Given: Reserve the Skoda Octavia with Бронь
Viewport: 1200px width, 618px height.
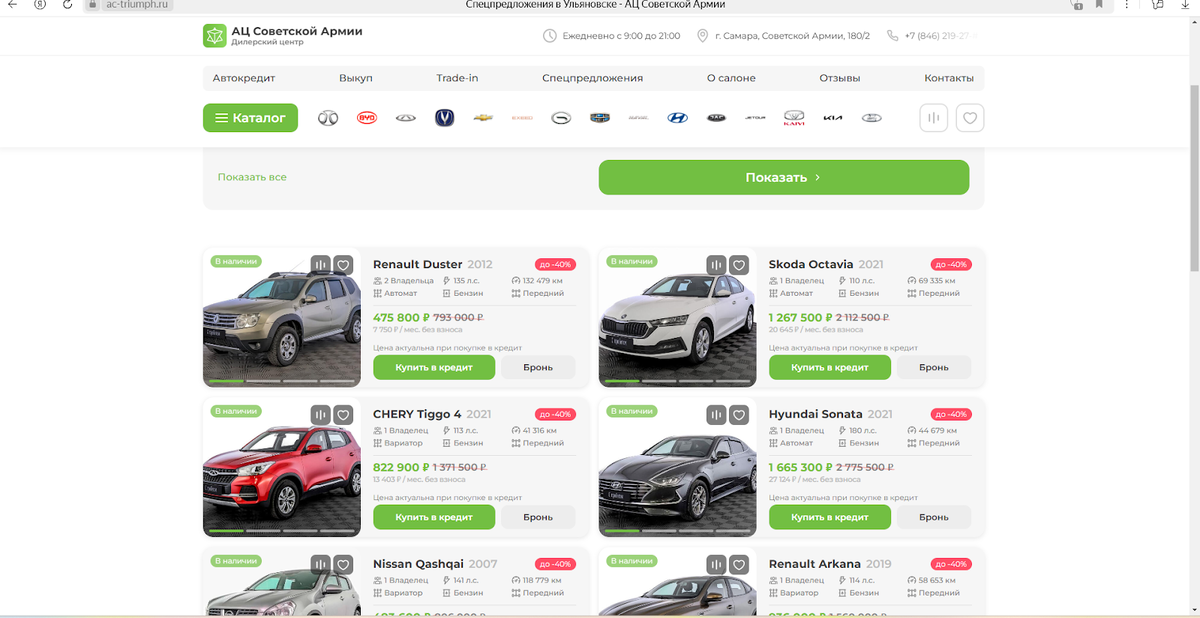Looking at the screenshot, I should (934, 367).
